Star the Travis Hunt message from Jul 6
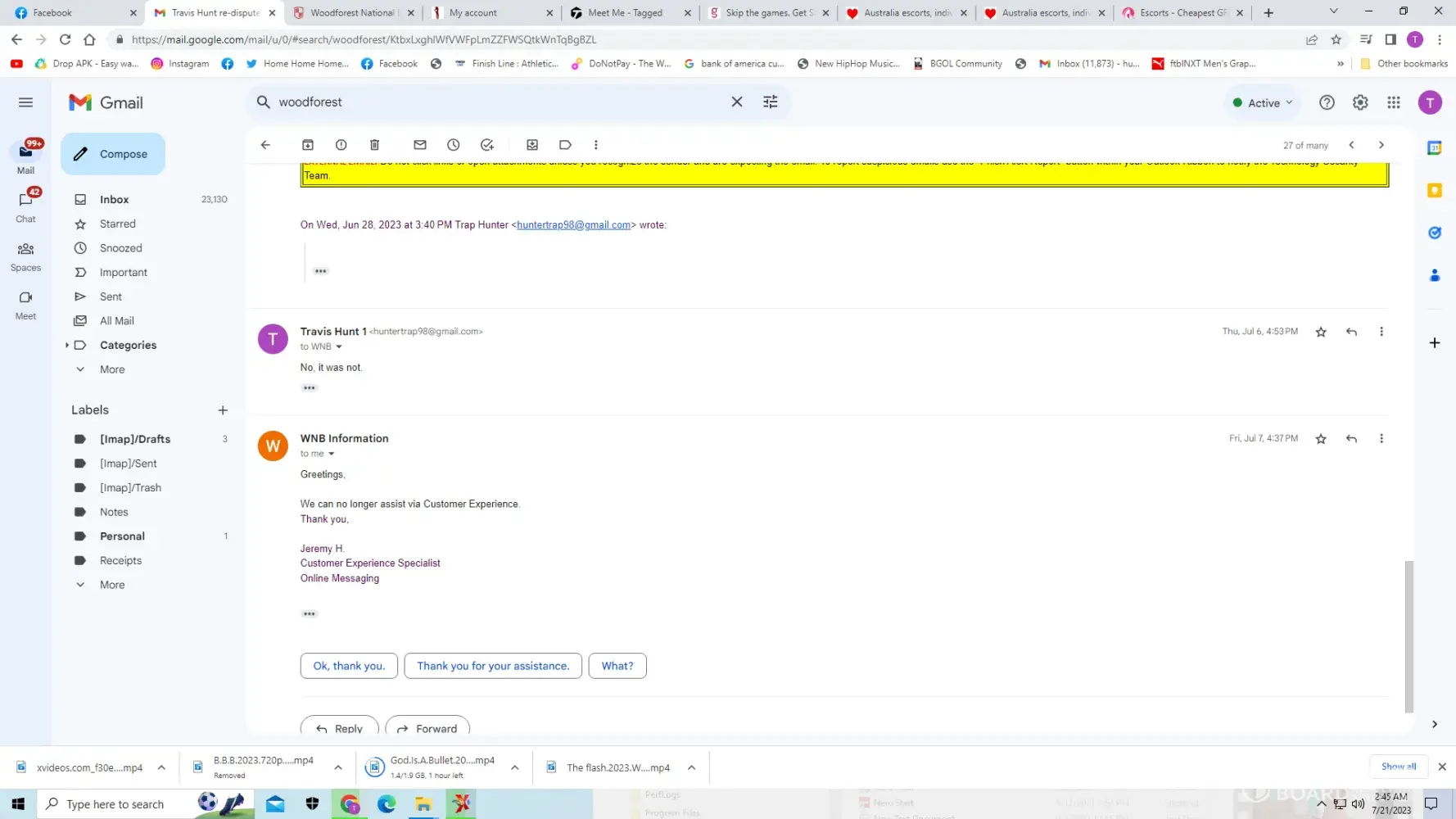Viewport: 1456px width, 819px height. (1321, 332)
